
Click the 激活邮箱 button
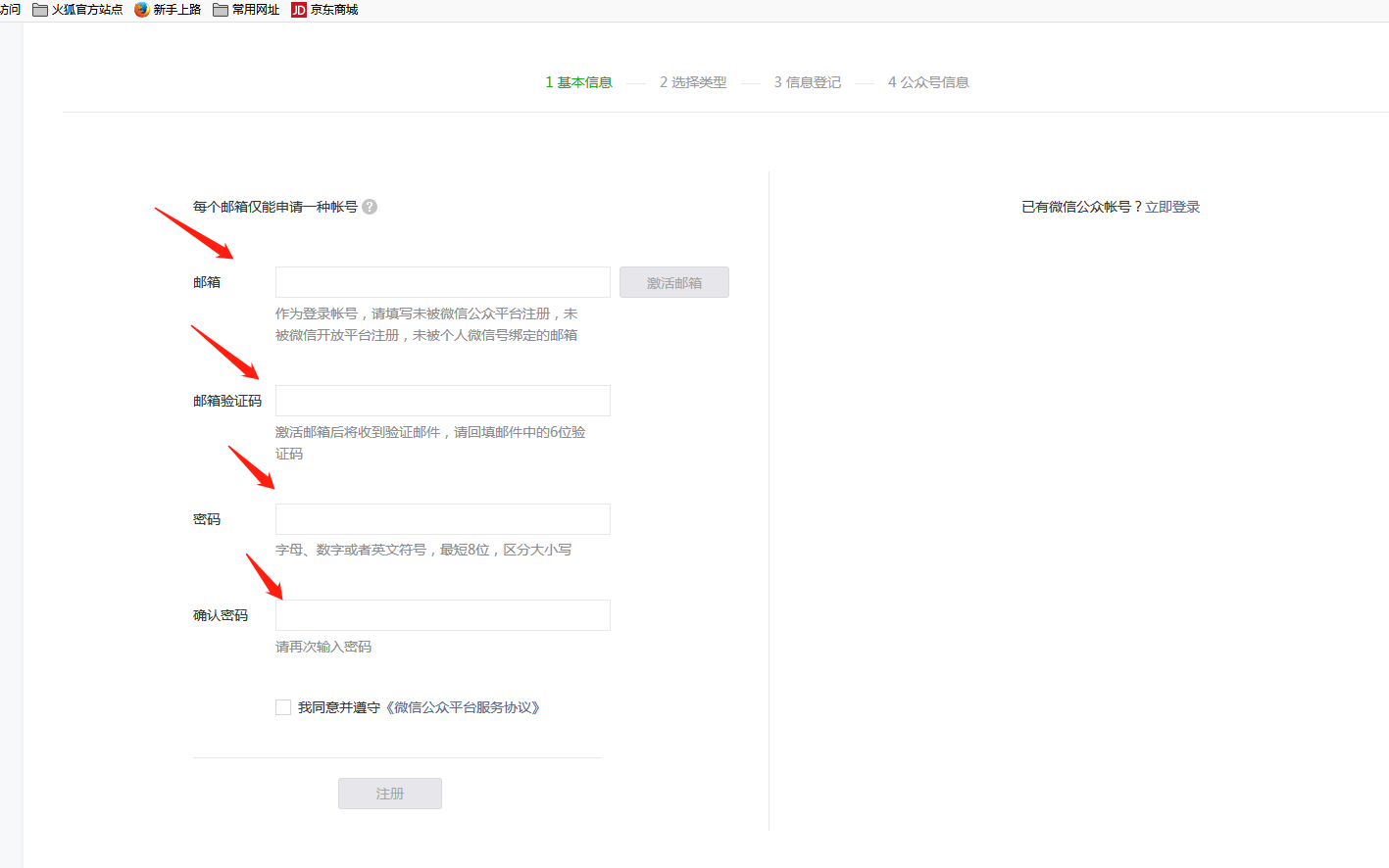(x=673, y=282)
